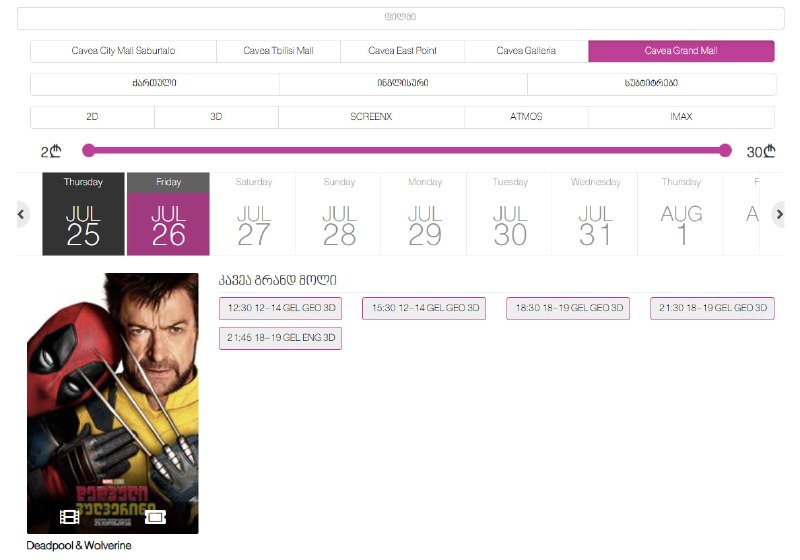The height and width of the screenshot is (560, 800).
Task: Click the middle of the price range track
Action: 407,150
